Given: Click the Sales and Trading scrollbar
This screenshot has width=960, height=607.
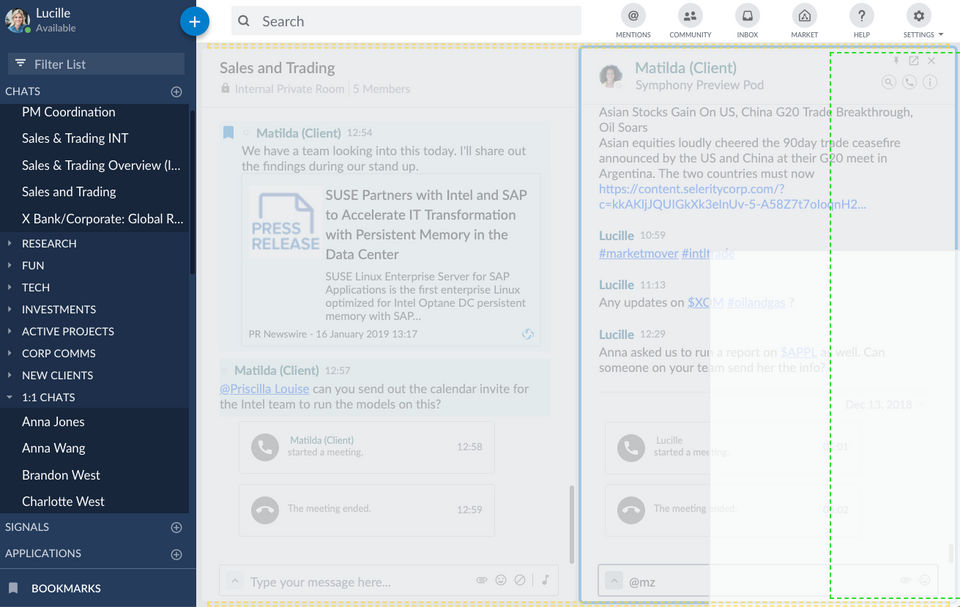Looking at the screenshot, I should pyautogui.click(x=572, y=524).
